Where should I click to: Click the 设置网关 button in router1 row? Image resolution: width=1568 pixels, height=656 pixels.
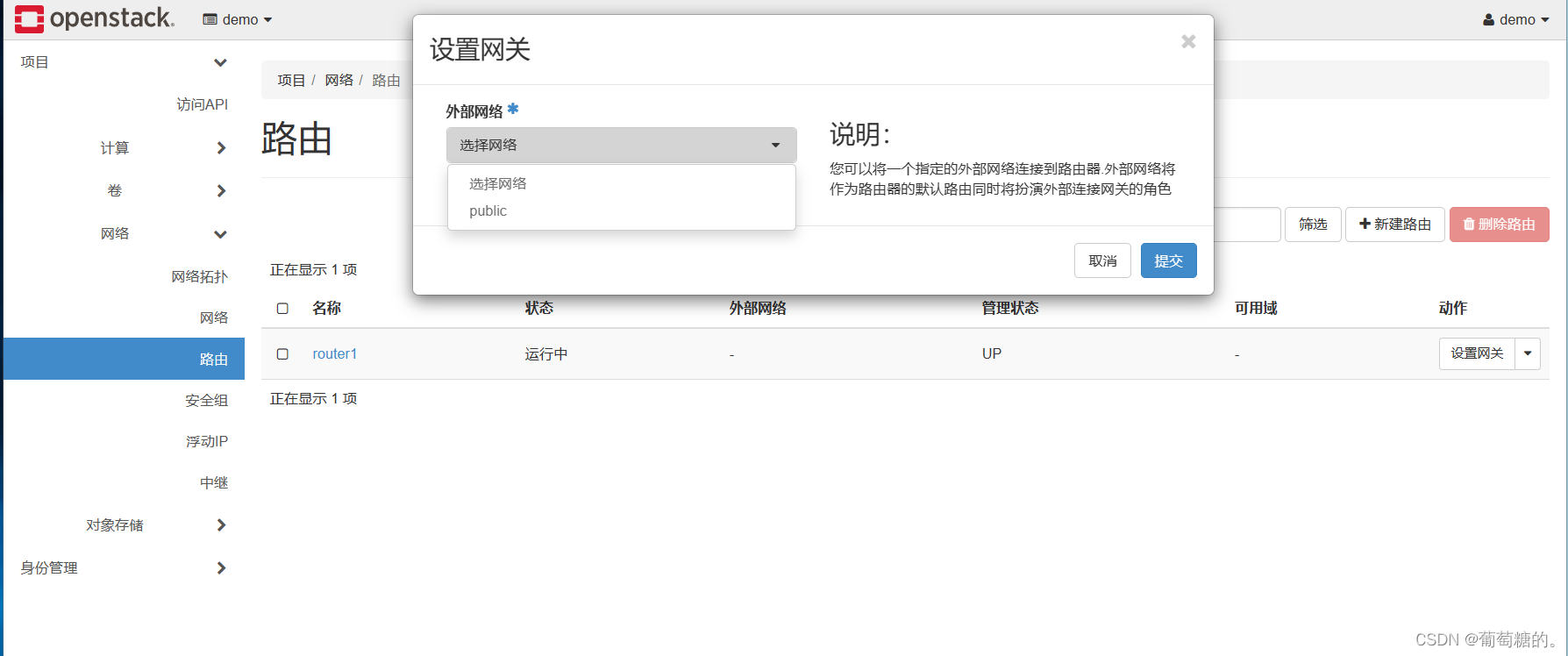coord(1477,353)
